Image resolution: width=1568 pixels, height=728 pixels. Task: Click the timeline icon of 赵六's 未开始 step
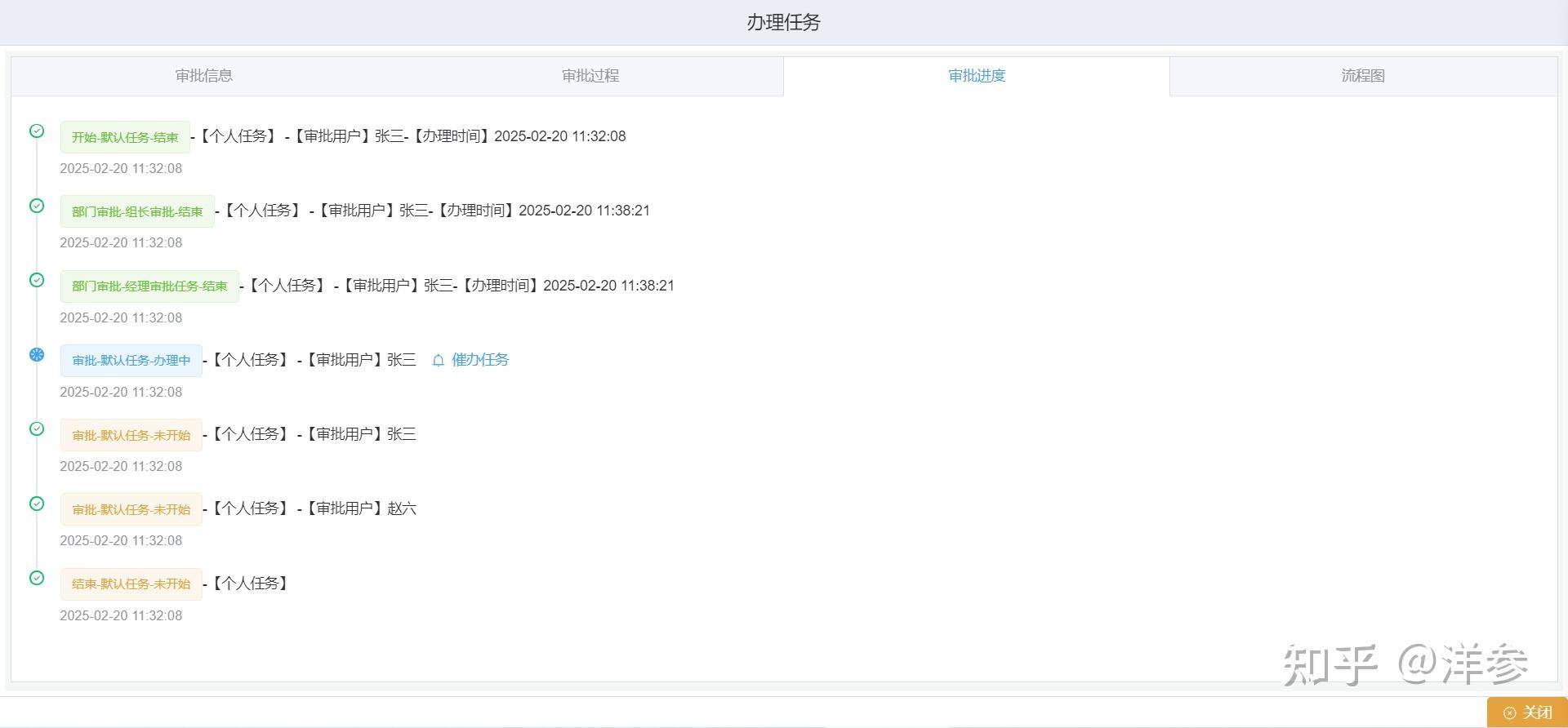pos(37,504)
